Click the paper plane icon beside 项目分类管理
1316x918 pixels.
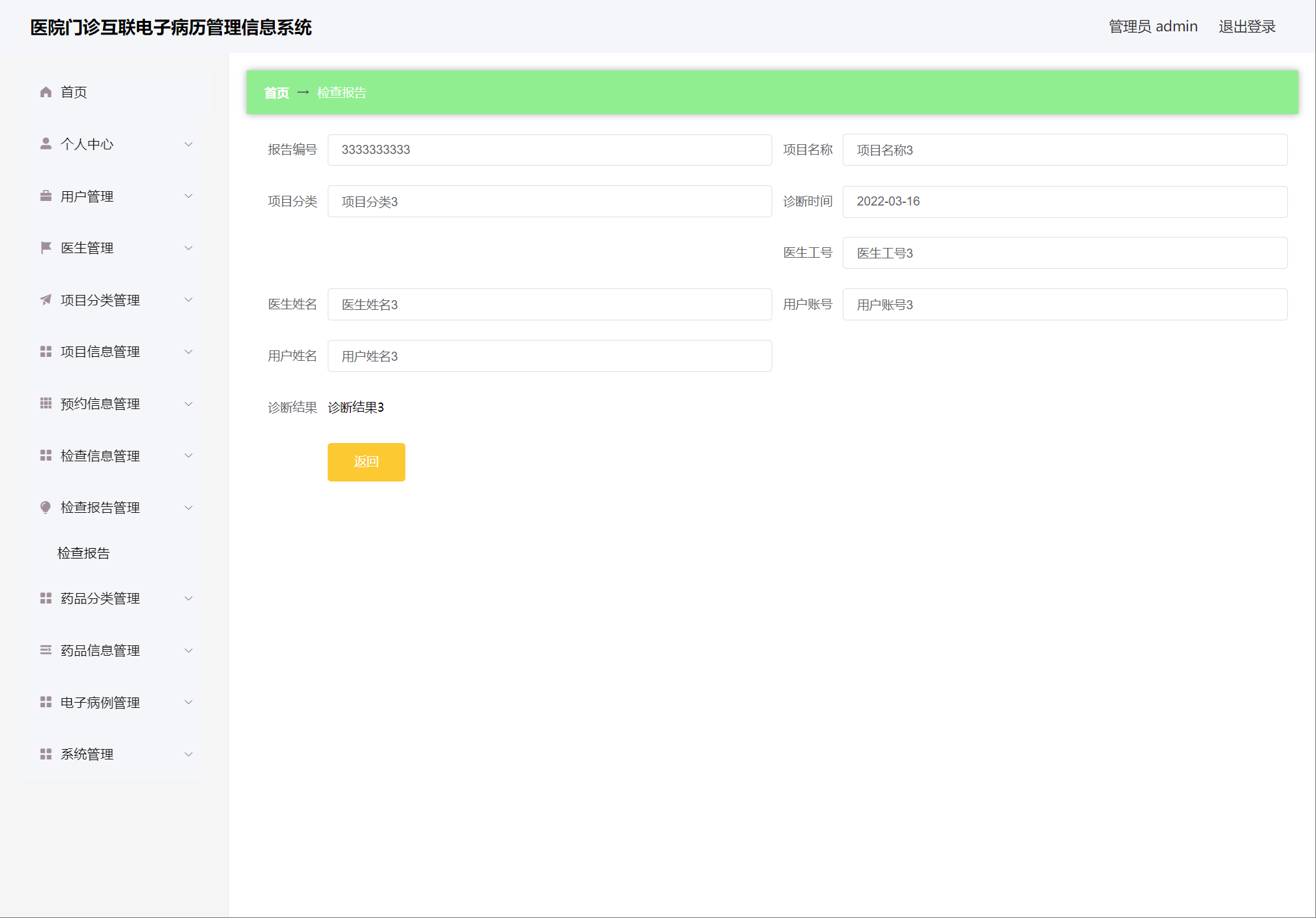click(46, 299)
